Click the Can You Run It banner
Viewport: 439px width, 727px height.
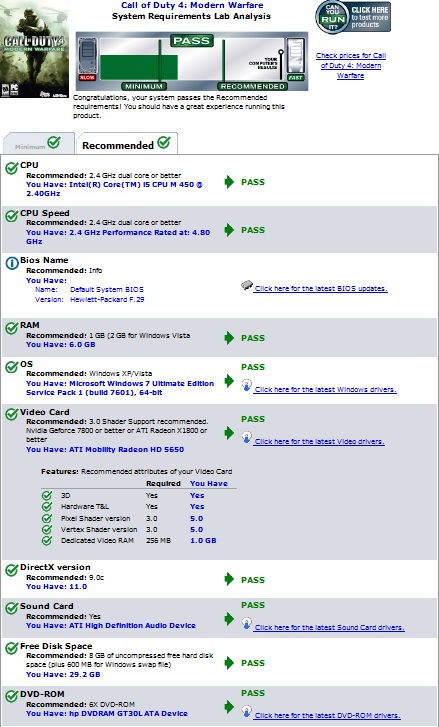click(x=353, y=17)
